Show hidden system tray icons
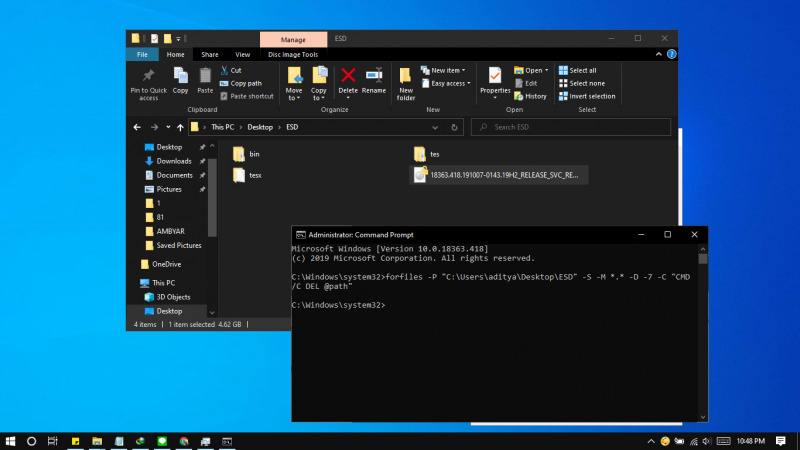Viewport: 800px width, 450px height. [651, 441]
